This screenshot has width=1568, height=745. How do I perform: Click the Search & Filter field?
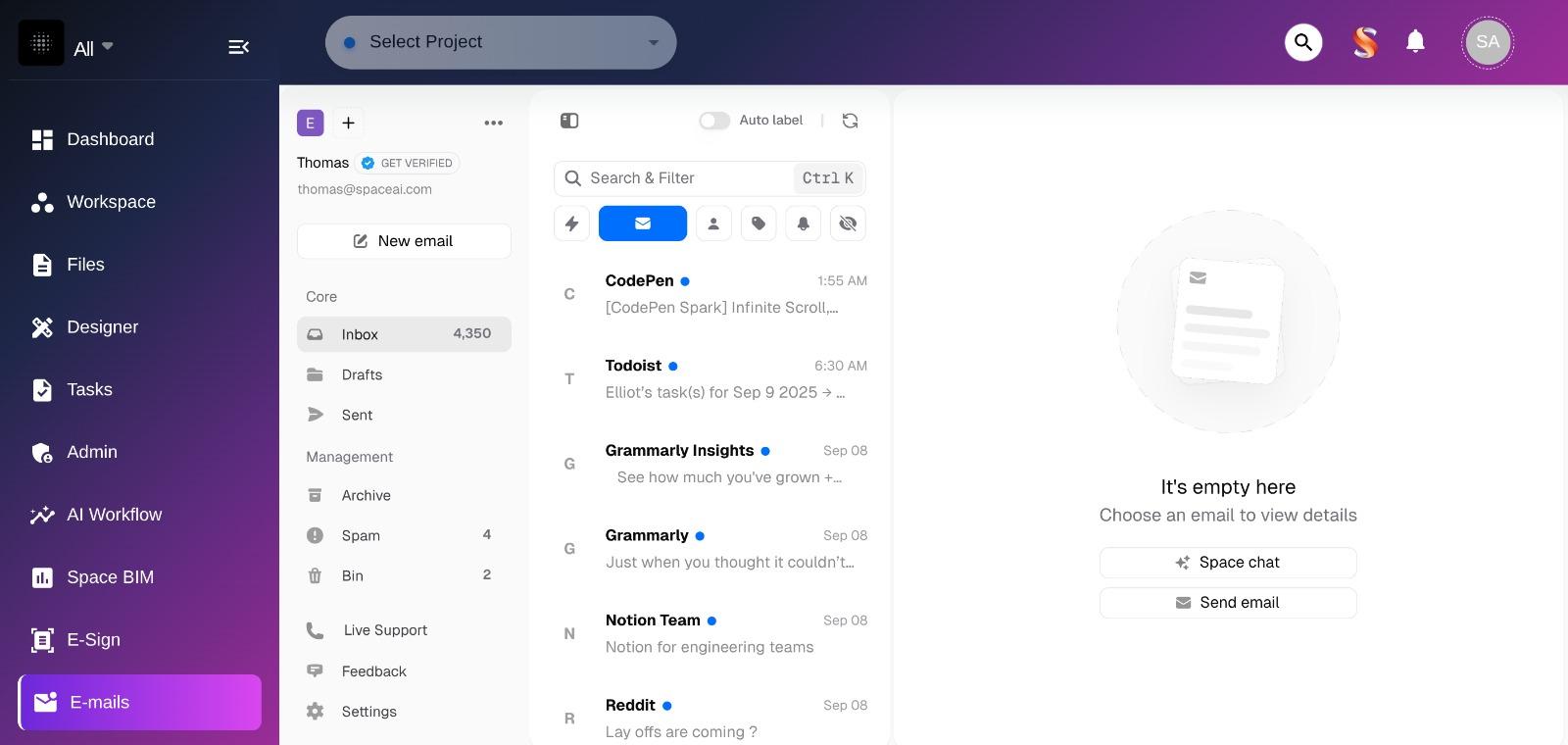click(x=686, y=178)
